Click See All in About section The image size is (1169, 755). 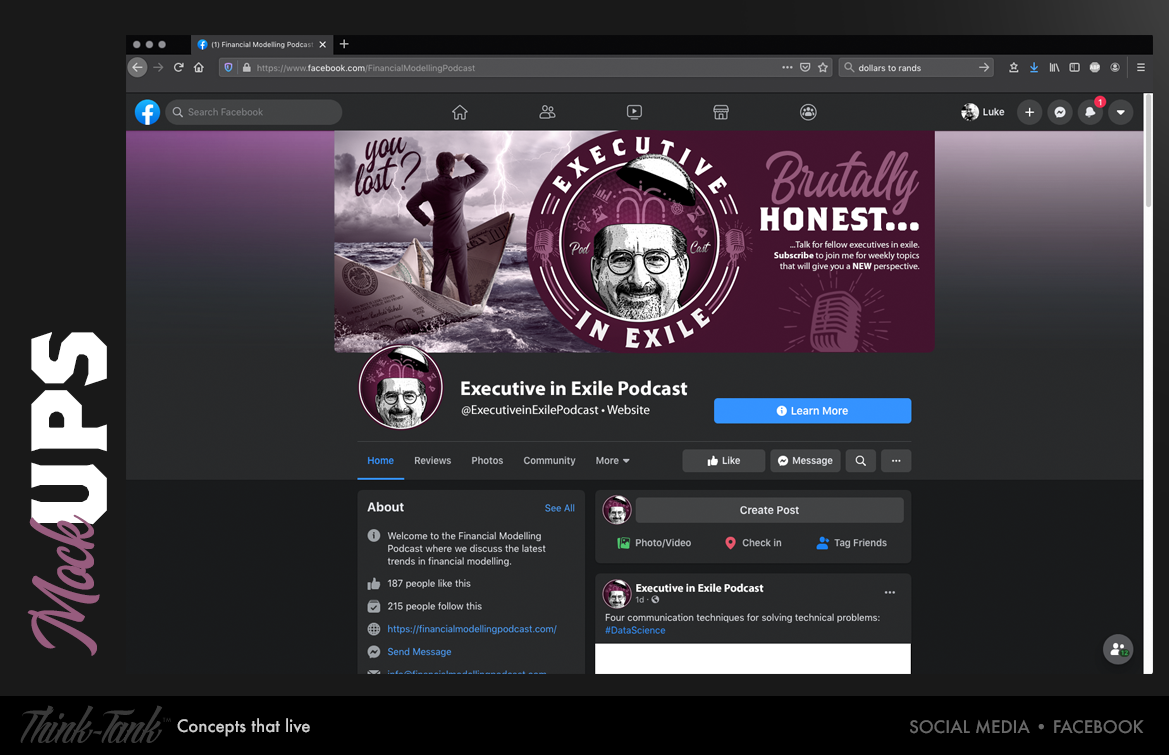click(x=559, y=508)
